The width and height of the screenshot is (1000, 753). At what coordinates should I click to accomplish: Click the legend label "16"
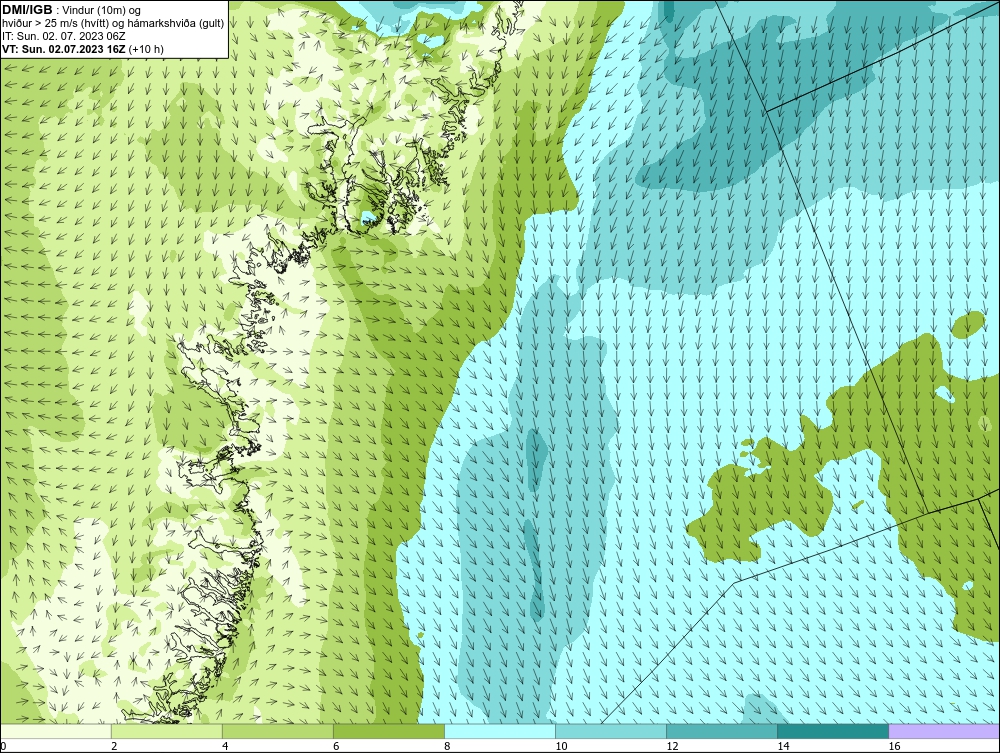[895, 746]
